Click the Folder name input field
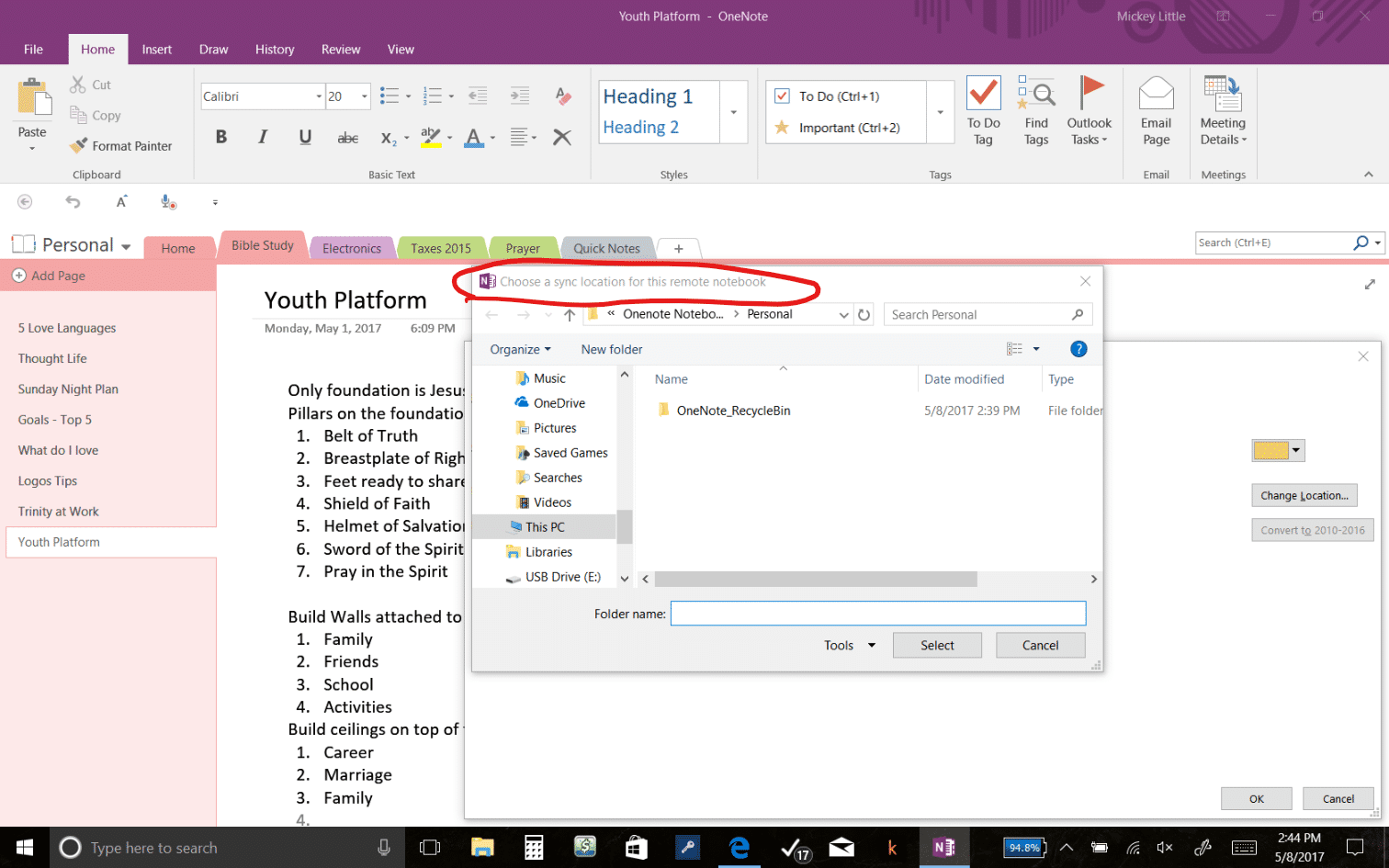This screenshot has height=868, width=1389. (x=878, y=614)
